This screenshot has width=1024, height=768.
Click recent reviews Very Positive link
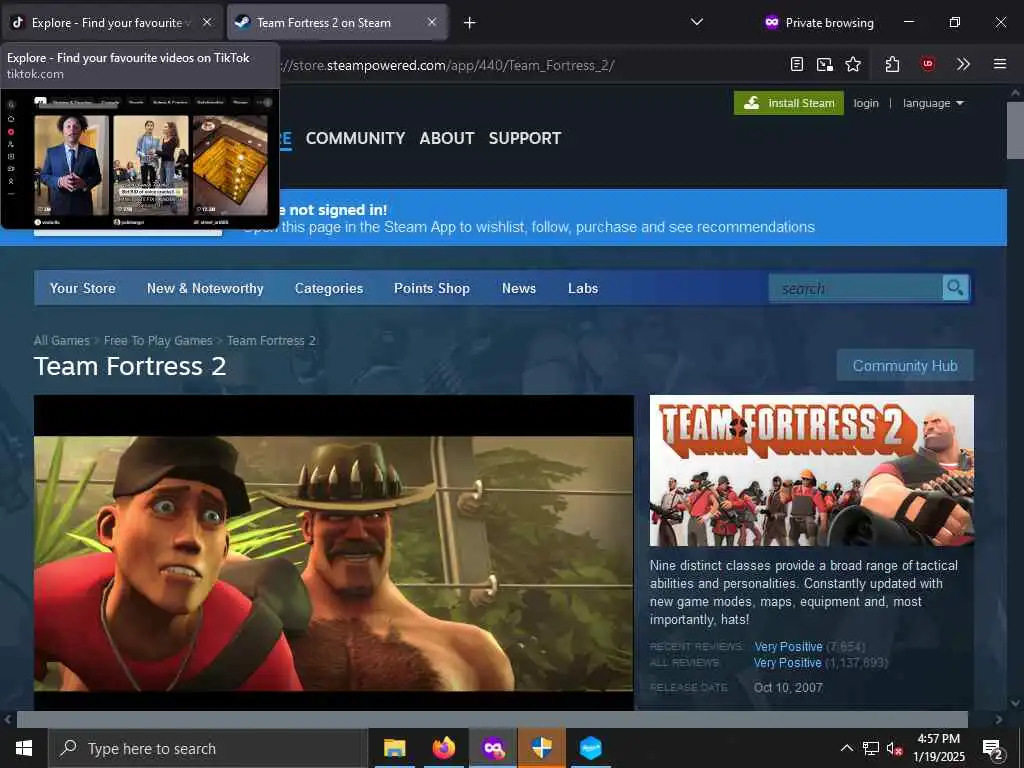(x=788, y=647)
